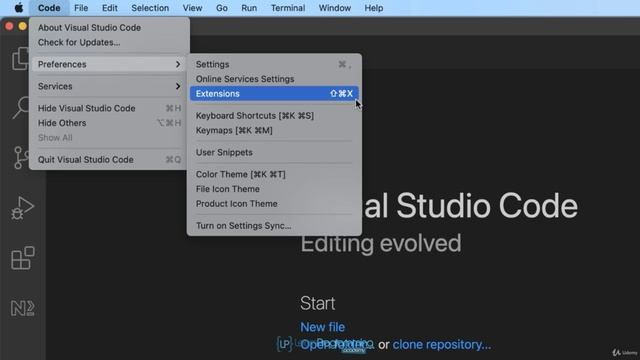Open Settings from Preferences submenu
The width and height of the screenshot is (640, 360).
274,64
